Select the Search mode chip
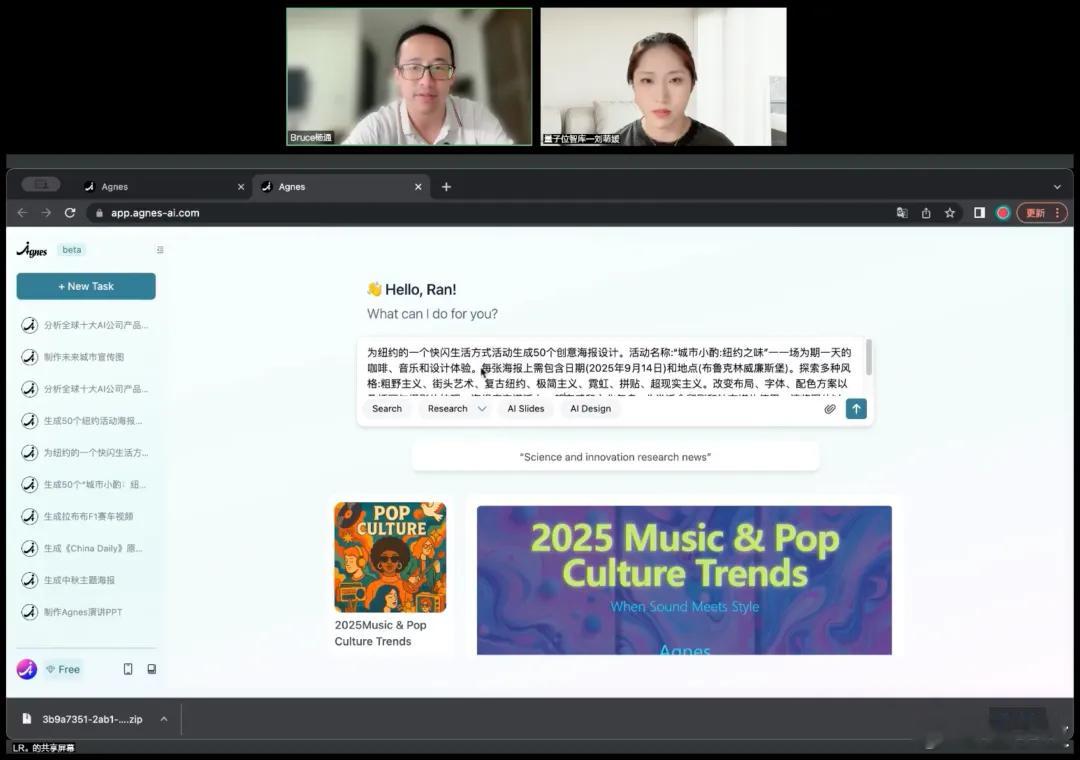The image size is (1080, 760). click(x=386, y=408)
